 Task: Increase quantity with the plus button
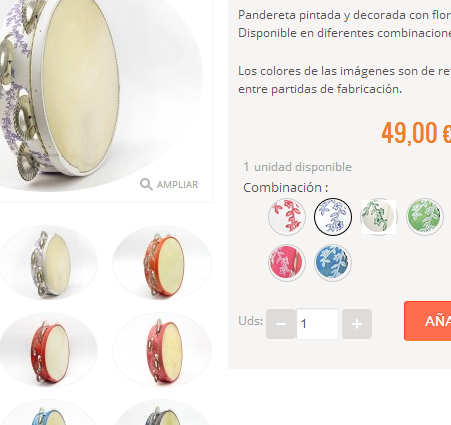click(357, 324)
